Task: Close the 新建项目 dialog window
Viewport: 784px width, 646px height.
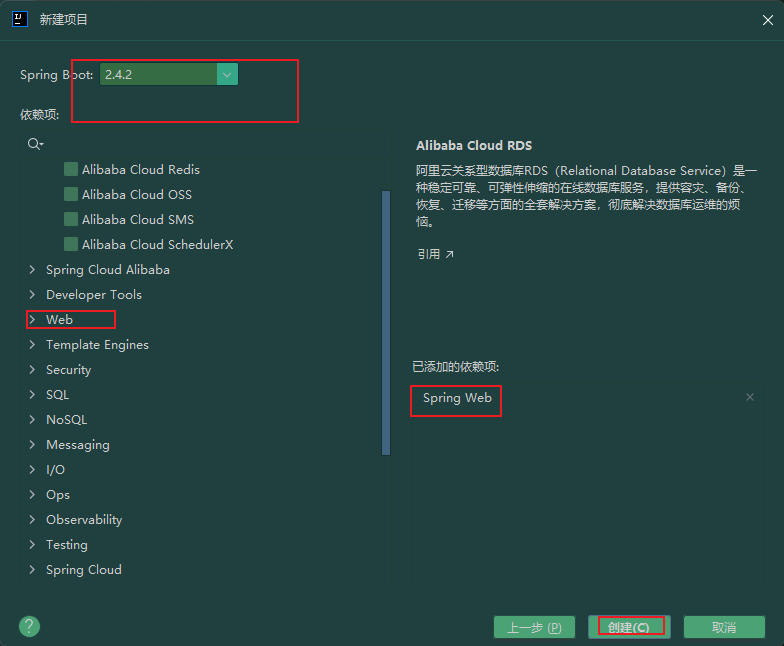Action: (x=768, y=20)
